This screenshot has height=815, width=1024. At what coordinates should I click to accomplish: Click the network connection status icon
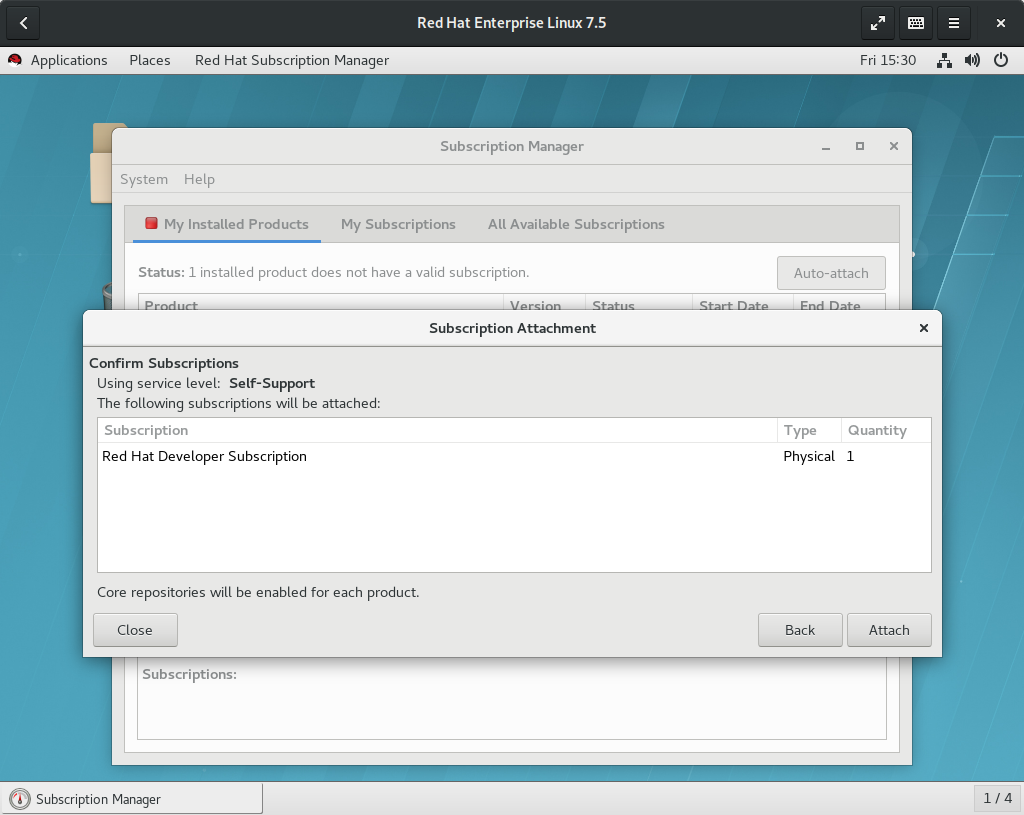tap(944, 60)
